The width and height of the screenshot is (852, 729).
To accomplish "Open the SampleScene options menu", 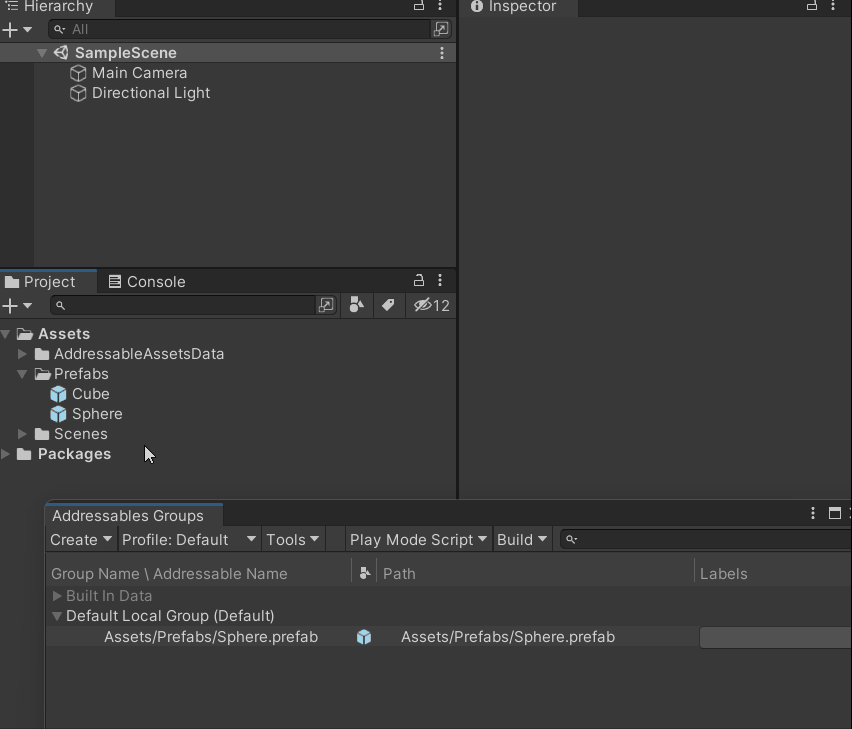I will pyautogui.click(x=442, y=53).
